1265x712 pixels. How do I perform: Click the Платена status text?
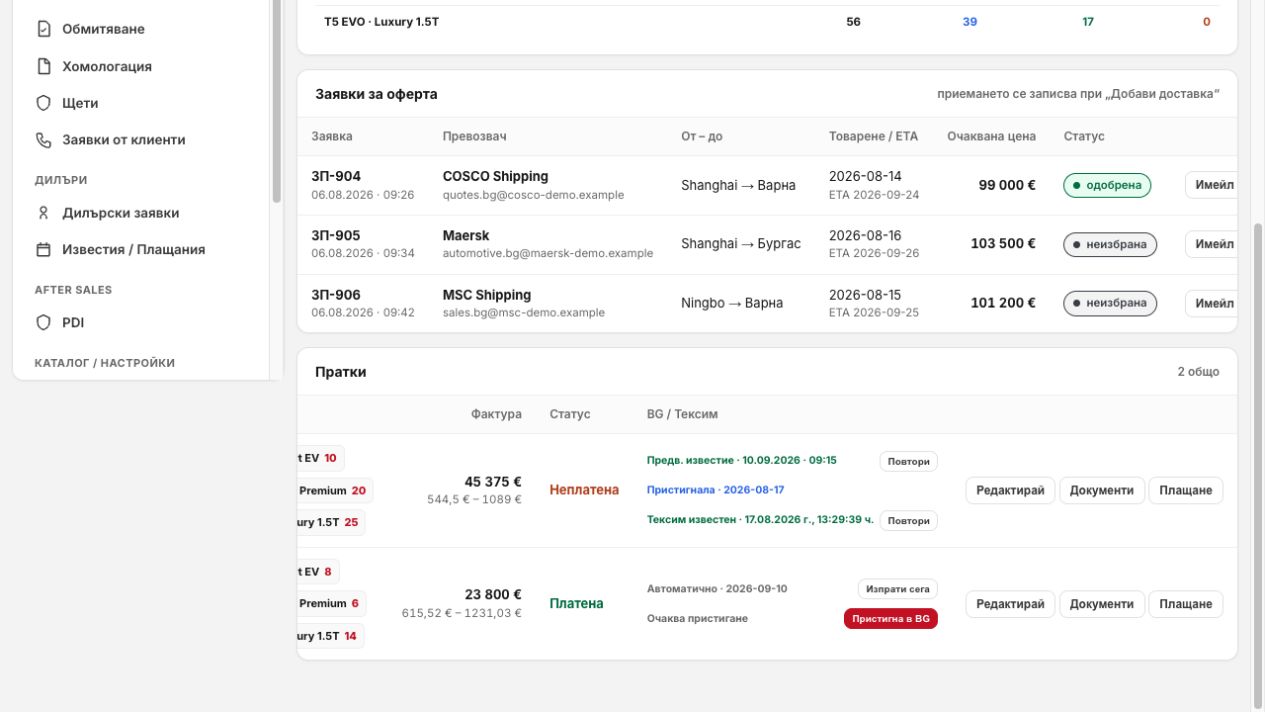click(x=577, y=604)
